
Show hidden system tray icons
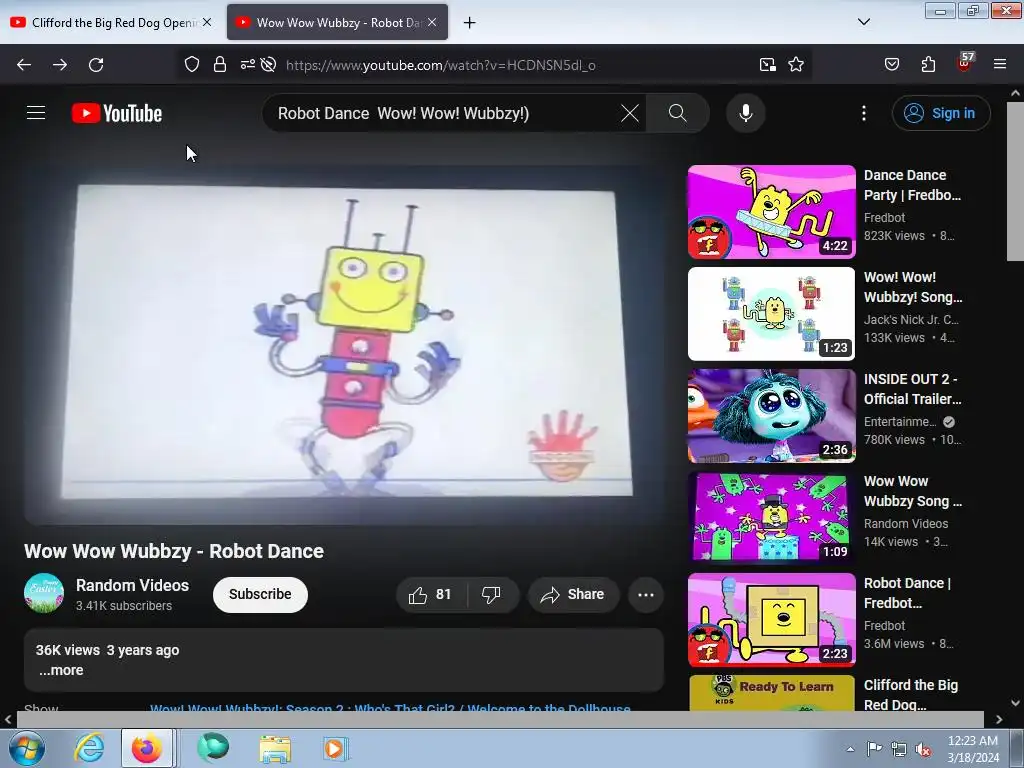[850, 749]
